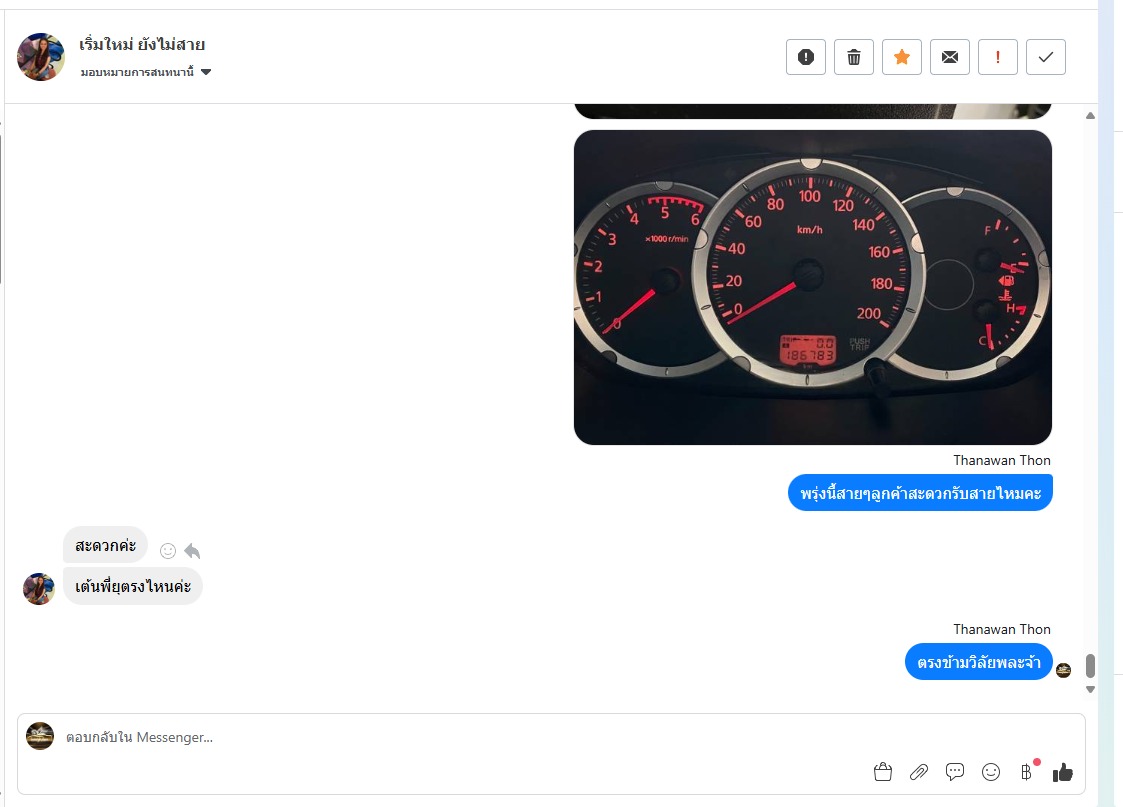This screenshot has height=807, width=1123.
Task: Send a thumbs-up like
Action: (1063, 772)
